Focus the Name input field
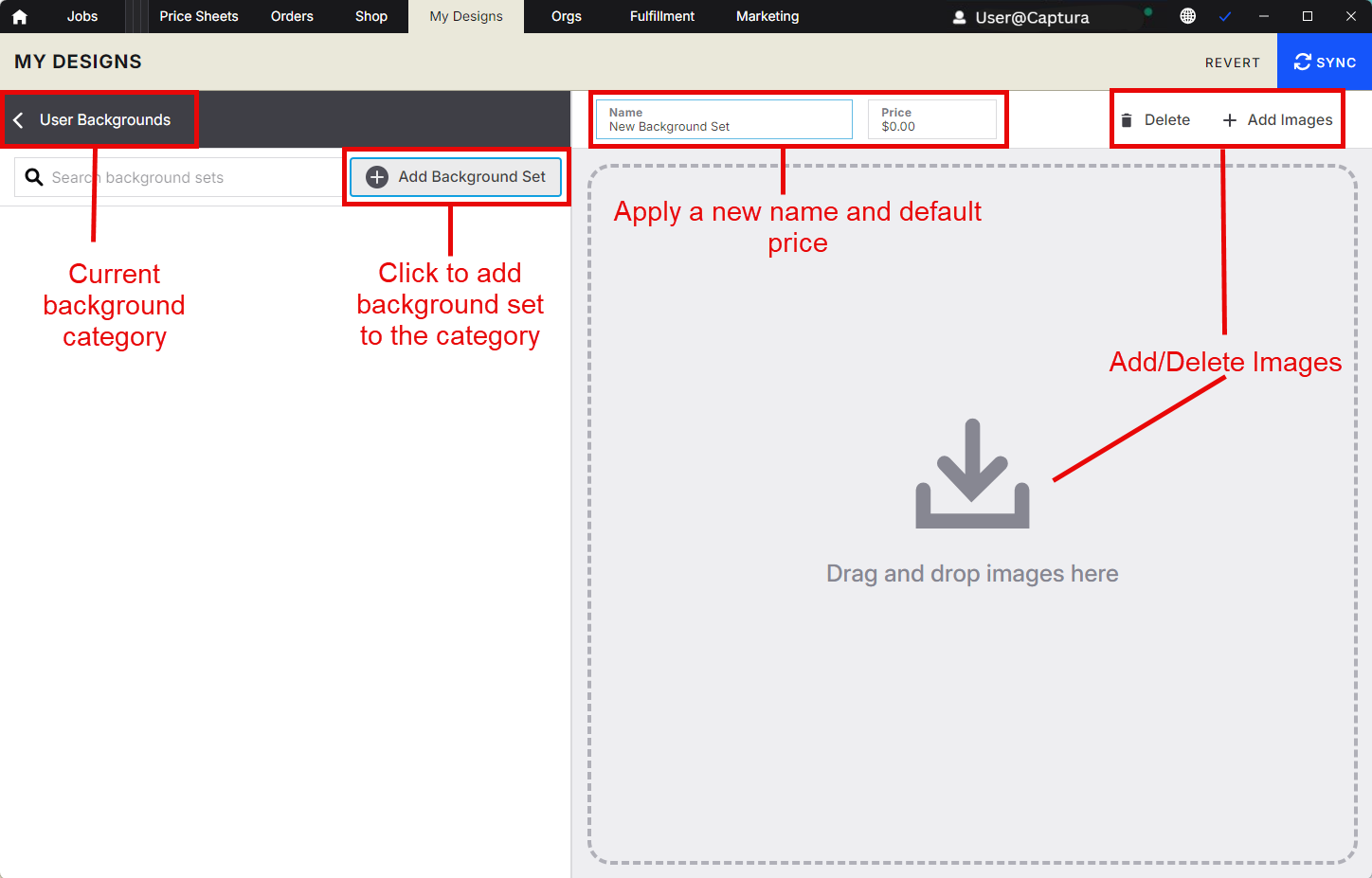Viewport: 1372px width, 878px height. (x=724, y=119)
